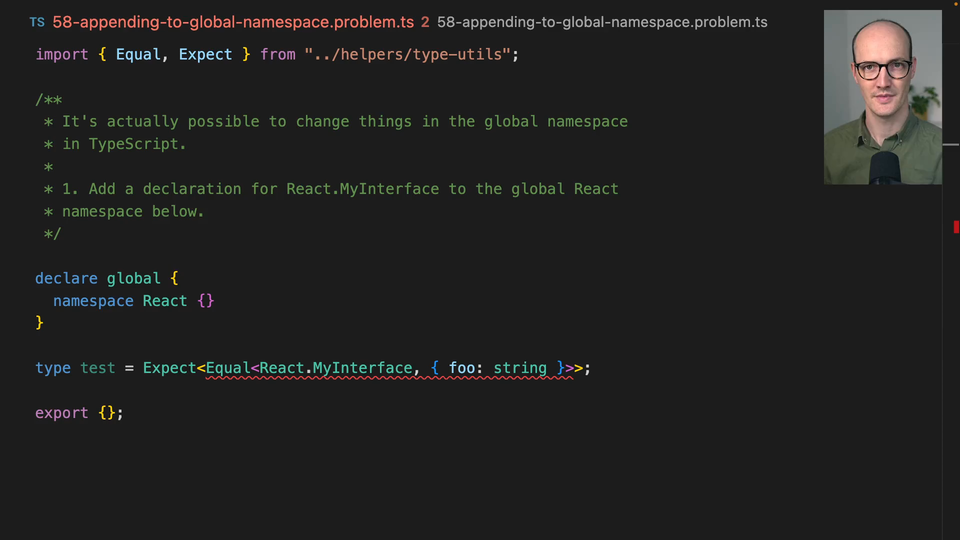This screenshot has width=960, height=540.
Task: Open the "../helpers/type-utils" import path
Action: [412, 54]
